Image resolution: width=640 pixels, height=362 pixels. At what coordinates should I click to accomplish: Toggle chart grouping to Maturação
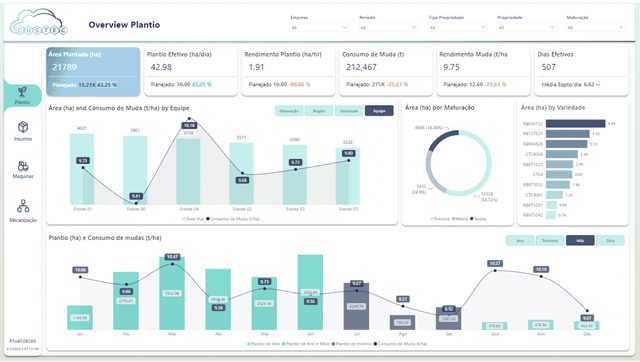pyautogui.click(x=289, y=111)
